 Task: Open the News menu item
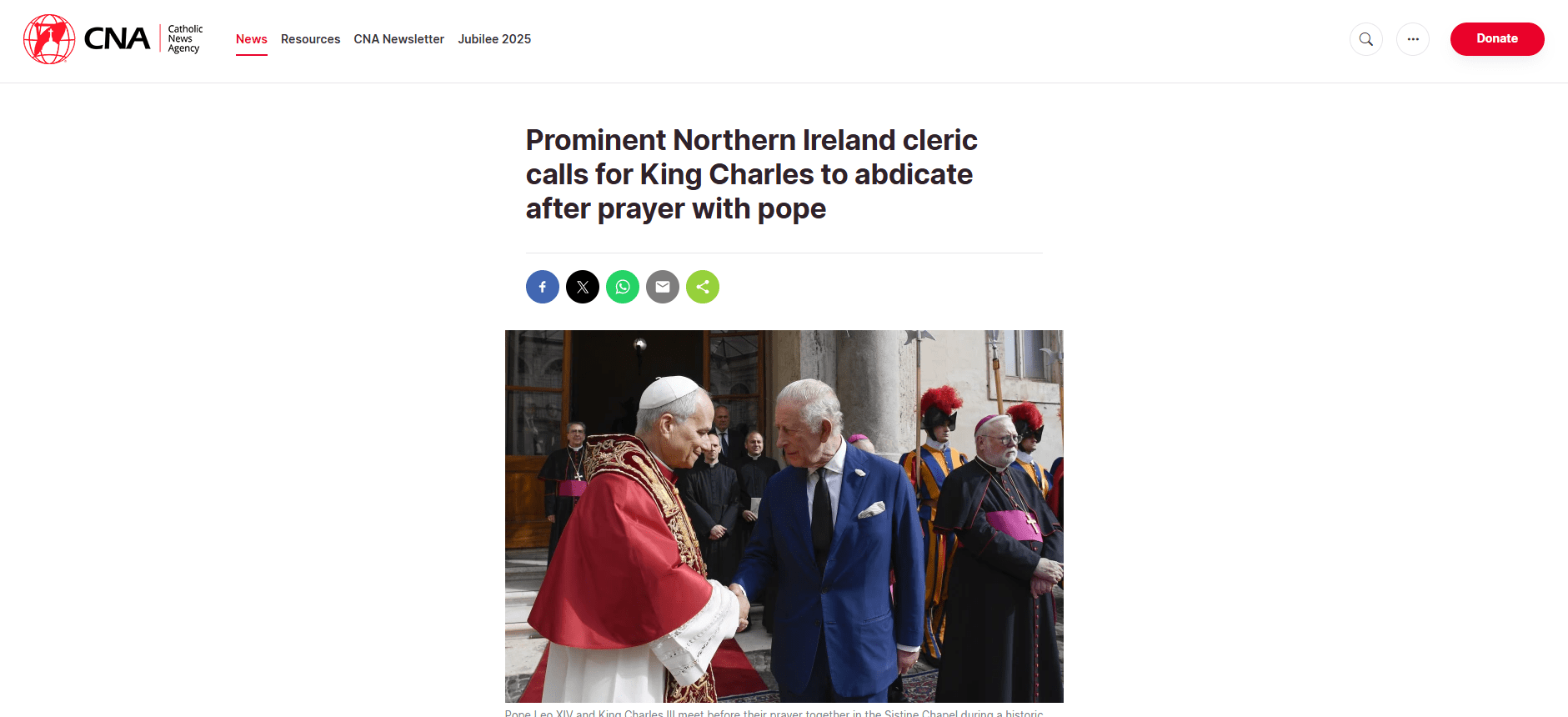click(252, 39)
